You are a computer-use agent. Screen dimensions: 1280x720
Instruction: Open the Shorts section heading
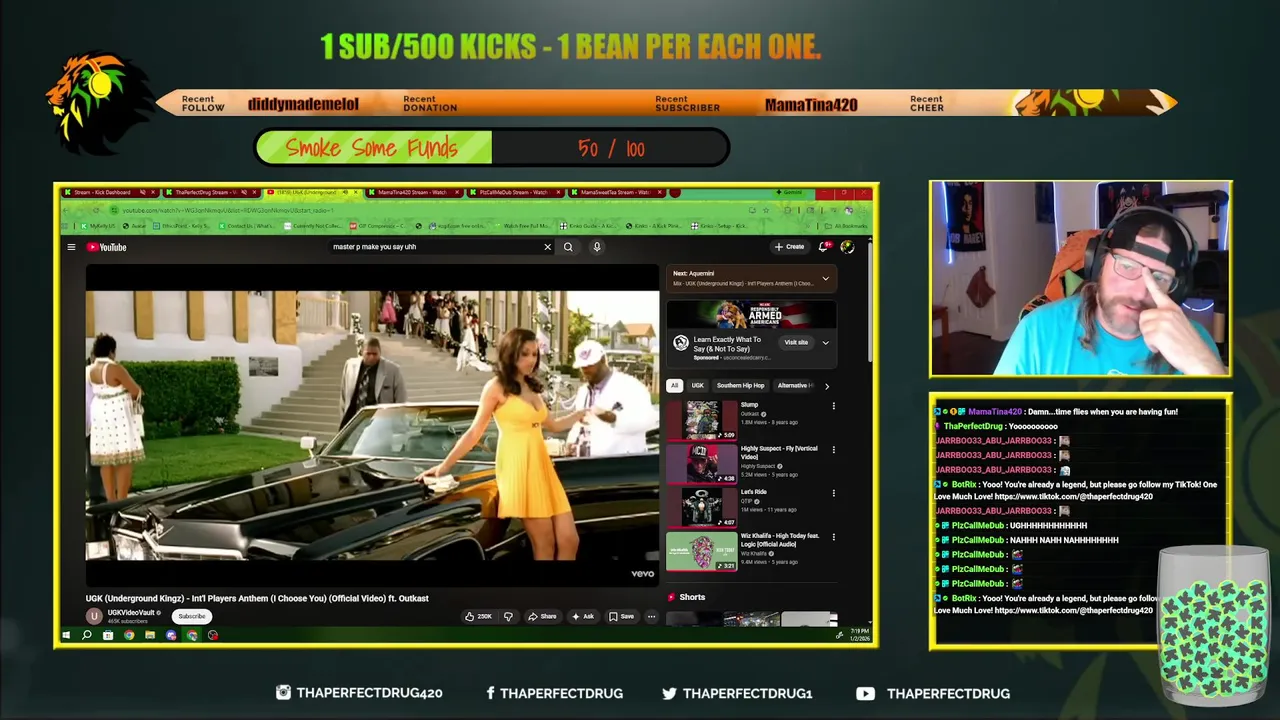692,597
